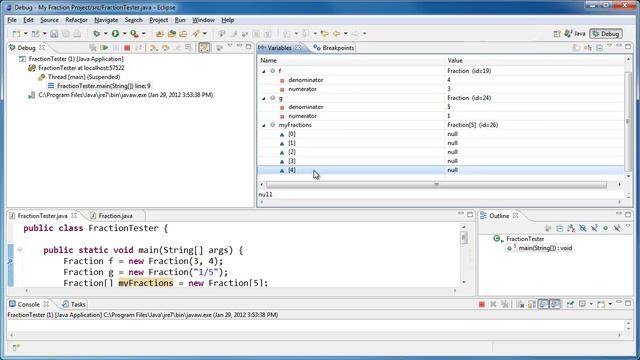Click the Run External Tools icon
Image resolution: width=640 pixels, height=360 pixels.
coord(134,33)
